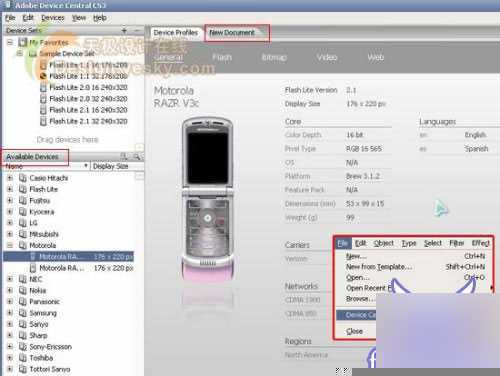
Task: Expand the Nokia device group
Action: tap(10, 290)
